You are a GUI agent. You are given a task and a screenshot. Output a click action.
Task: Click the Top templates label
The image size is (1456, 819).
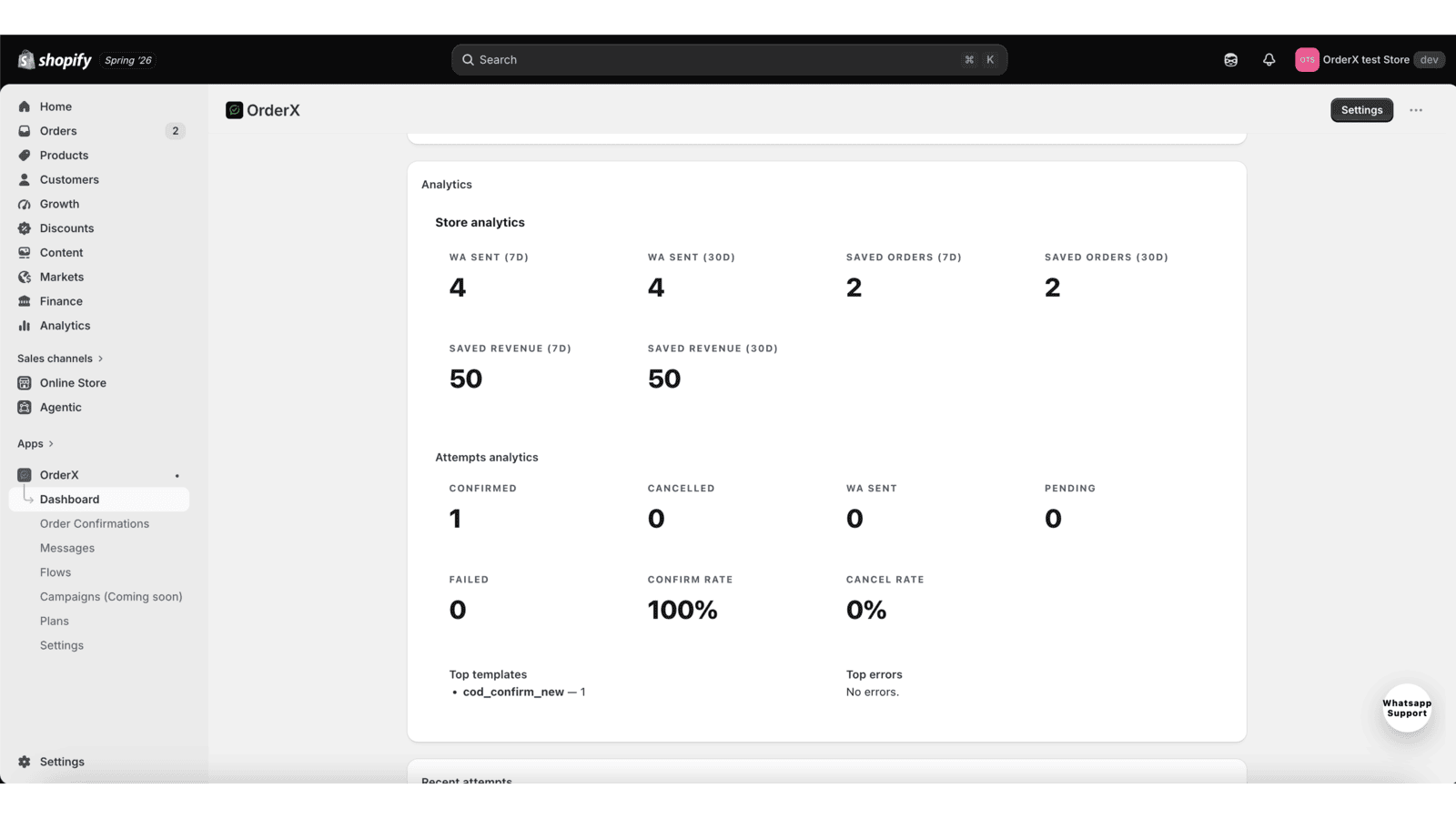(488, 674)
